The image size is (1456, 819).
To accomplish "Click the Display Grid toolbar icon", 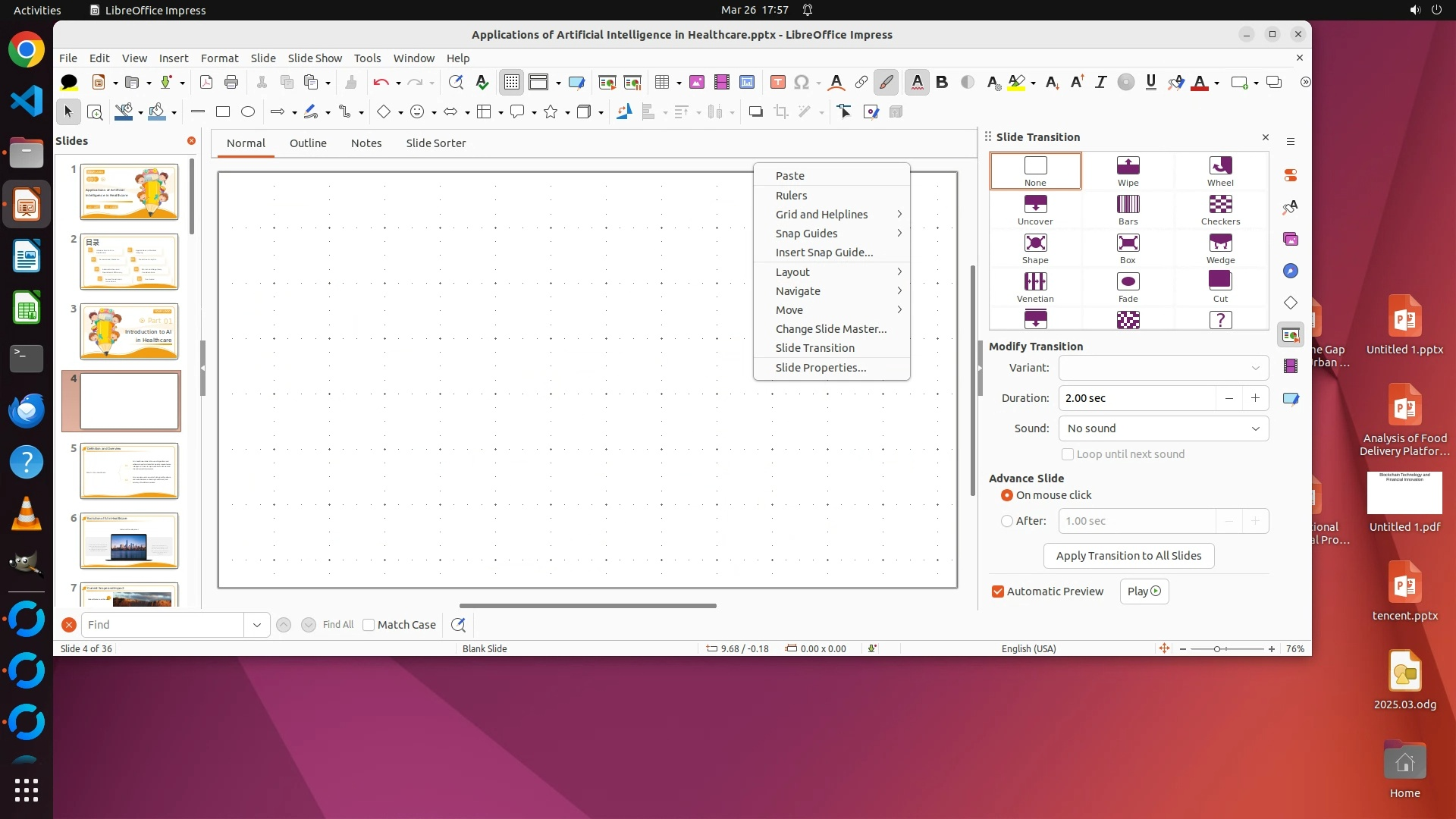I will 512,82.
